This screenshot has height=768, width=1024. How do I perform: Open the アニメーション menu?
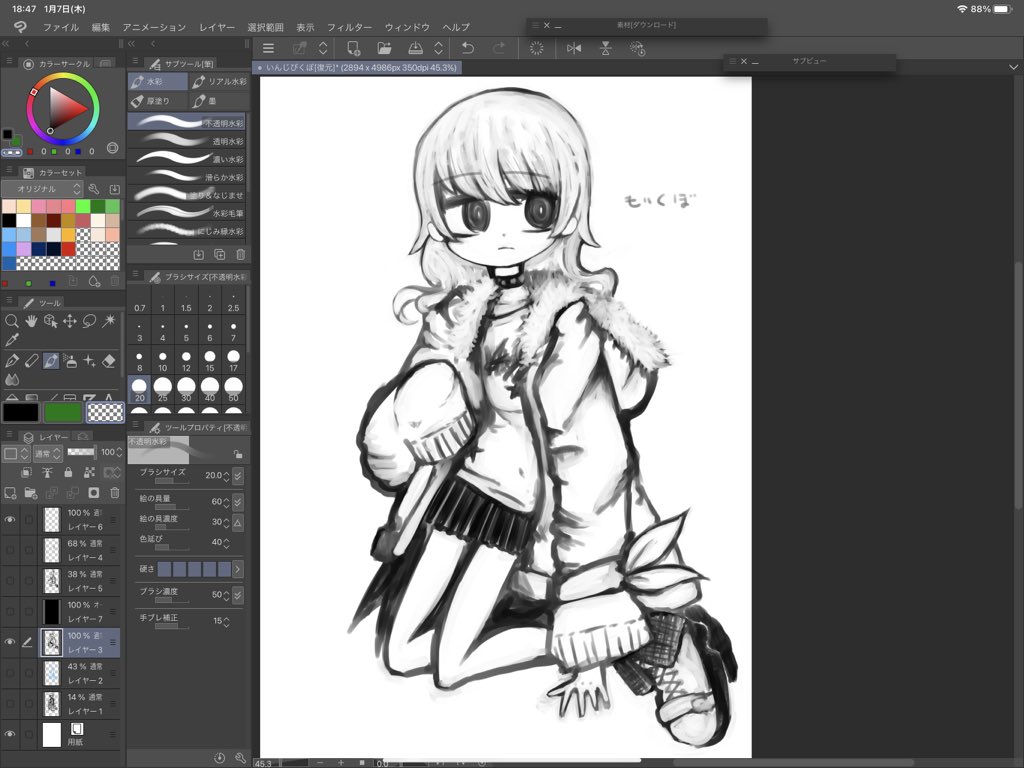pos(154,27)
